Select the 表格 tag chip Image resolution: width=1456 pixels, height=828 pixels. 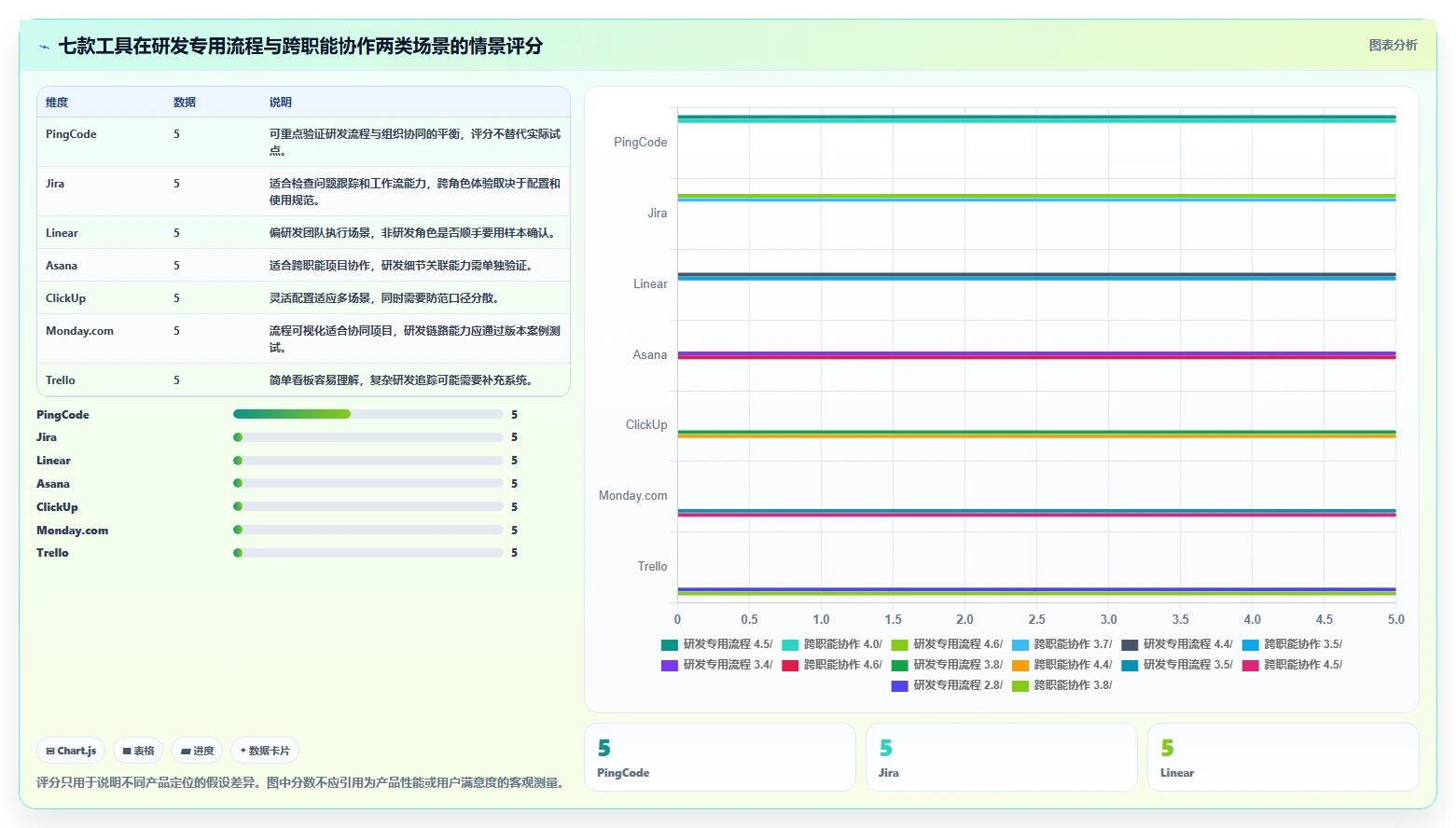point(138,751)
